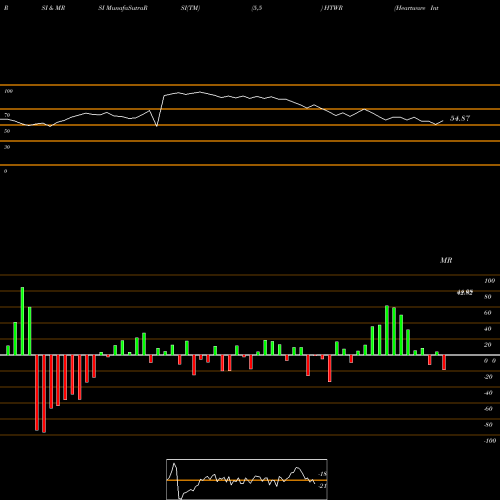The image size is (500, 500).
Task: Click the 50 level label on RSI axis
Action: tap(7, 131)
